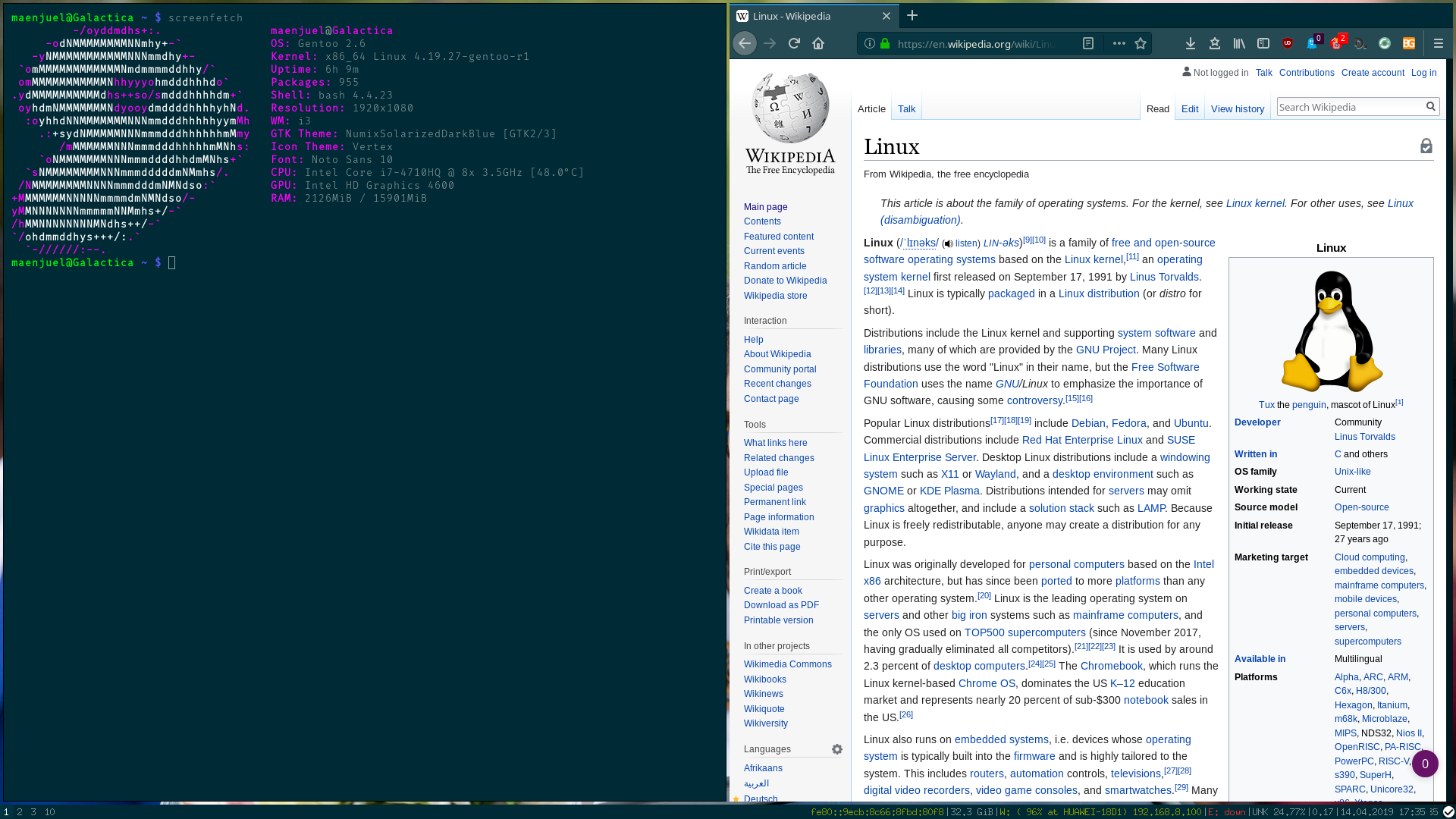This screenshot has height=819, width=1456.
Task: Open the Linus Torvalds infobox link
Action: click(x=1364, y=437)
